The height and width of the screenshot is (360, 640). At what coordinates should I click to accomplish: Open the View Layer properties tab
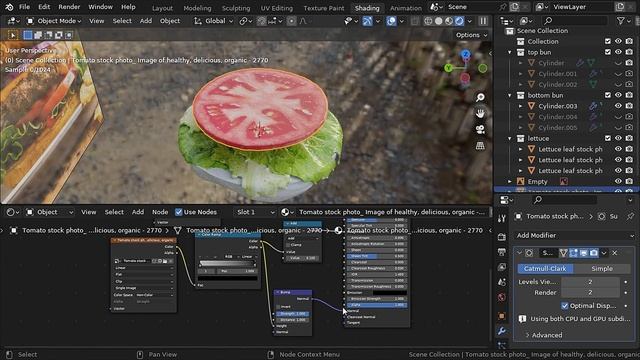click(x=502, y=267)
